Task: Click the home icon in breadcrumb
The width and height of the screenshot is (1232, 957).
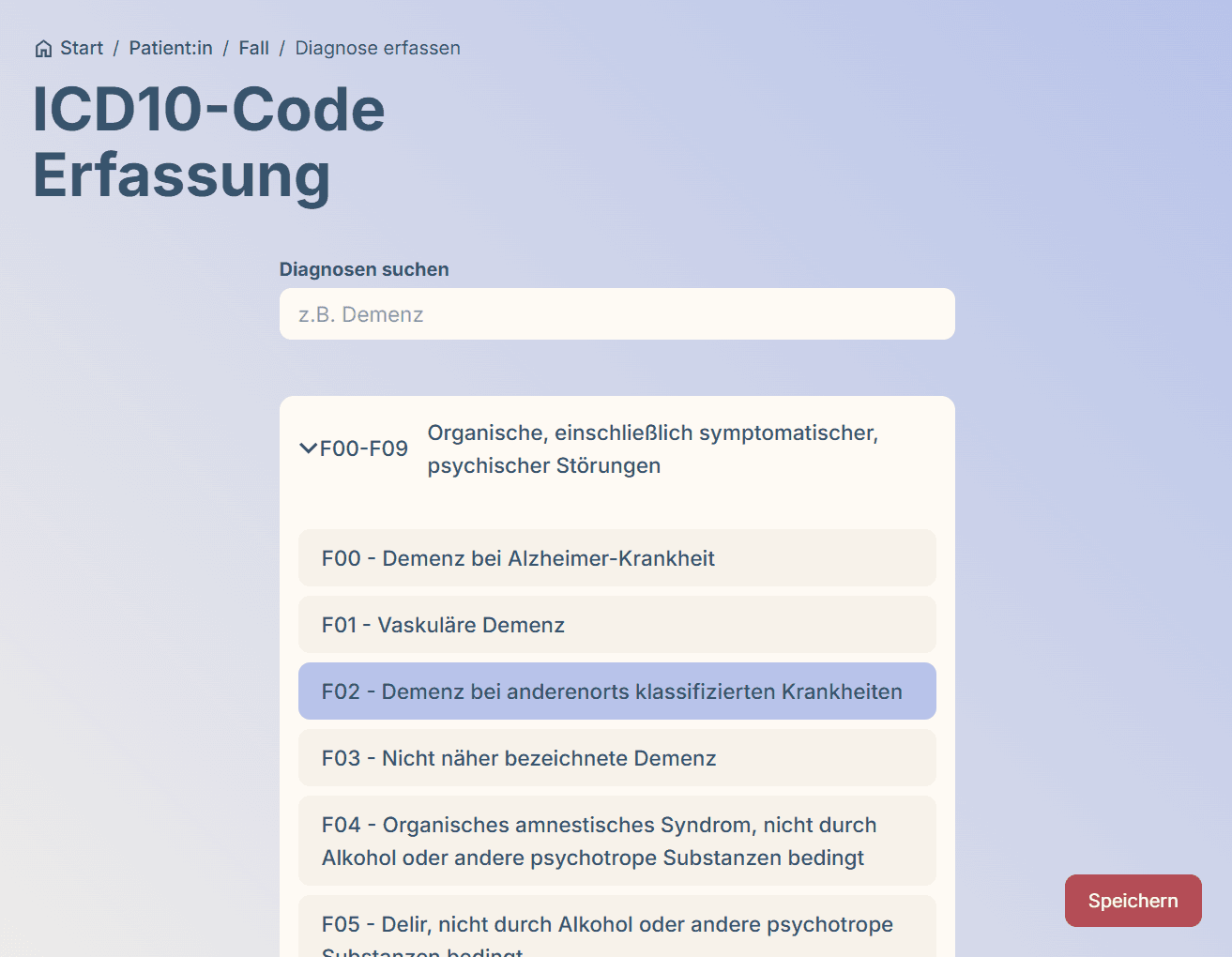Action: coord(43,49)
